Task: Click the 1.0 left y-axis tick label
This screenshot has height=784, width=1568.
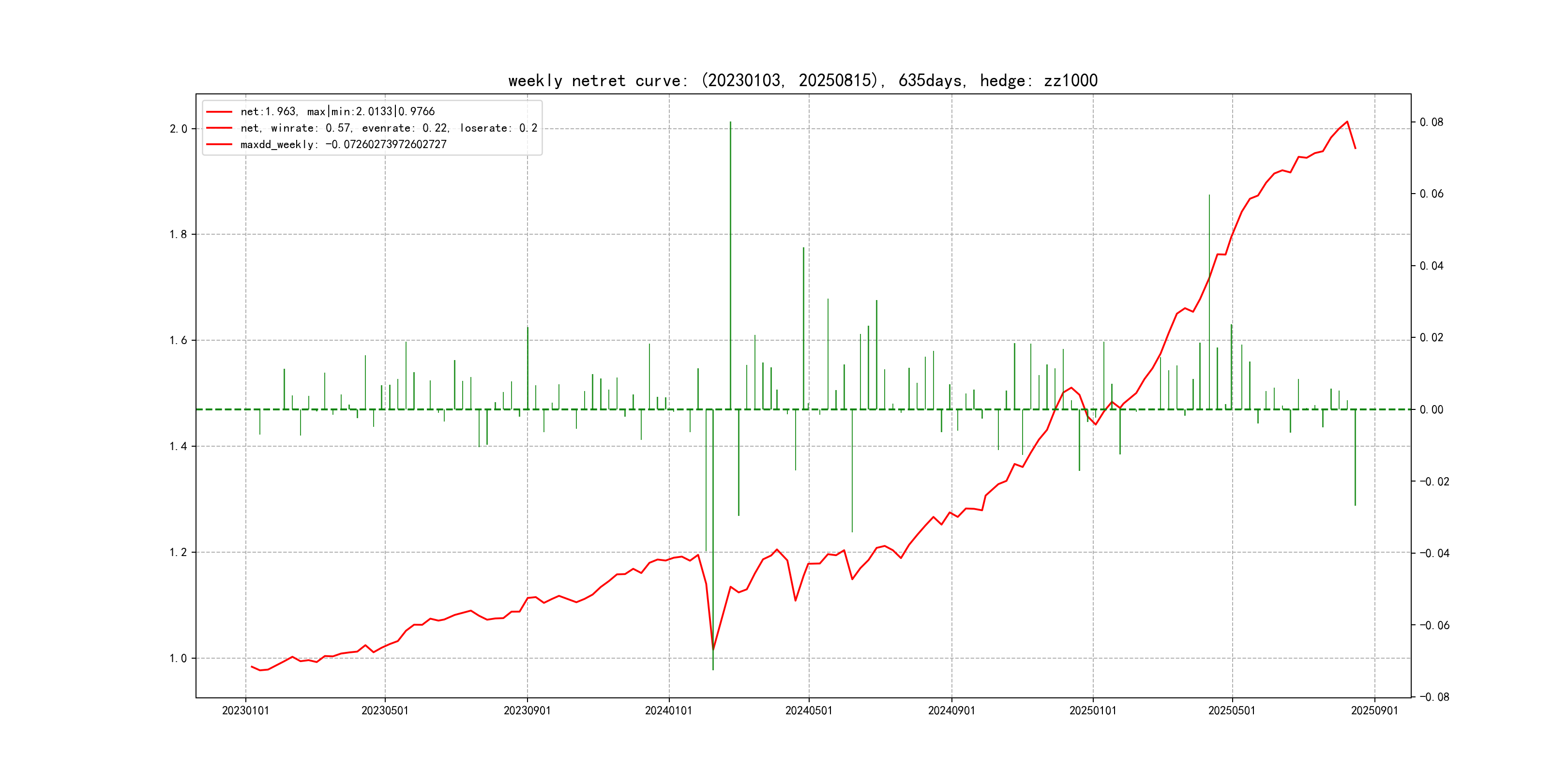Action: coord(179,658)
